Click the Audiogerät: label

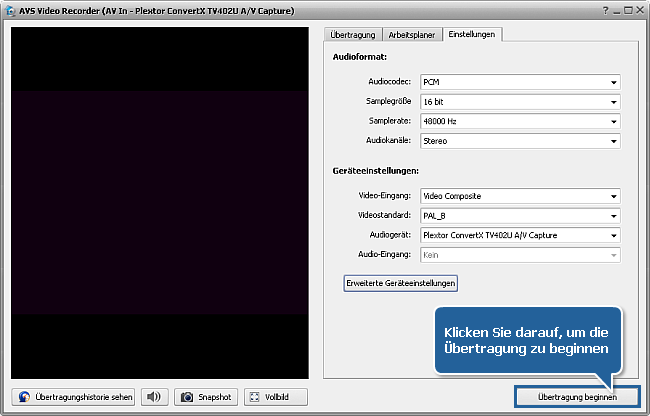(x=390, y=235)
